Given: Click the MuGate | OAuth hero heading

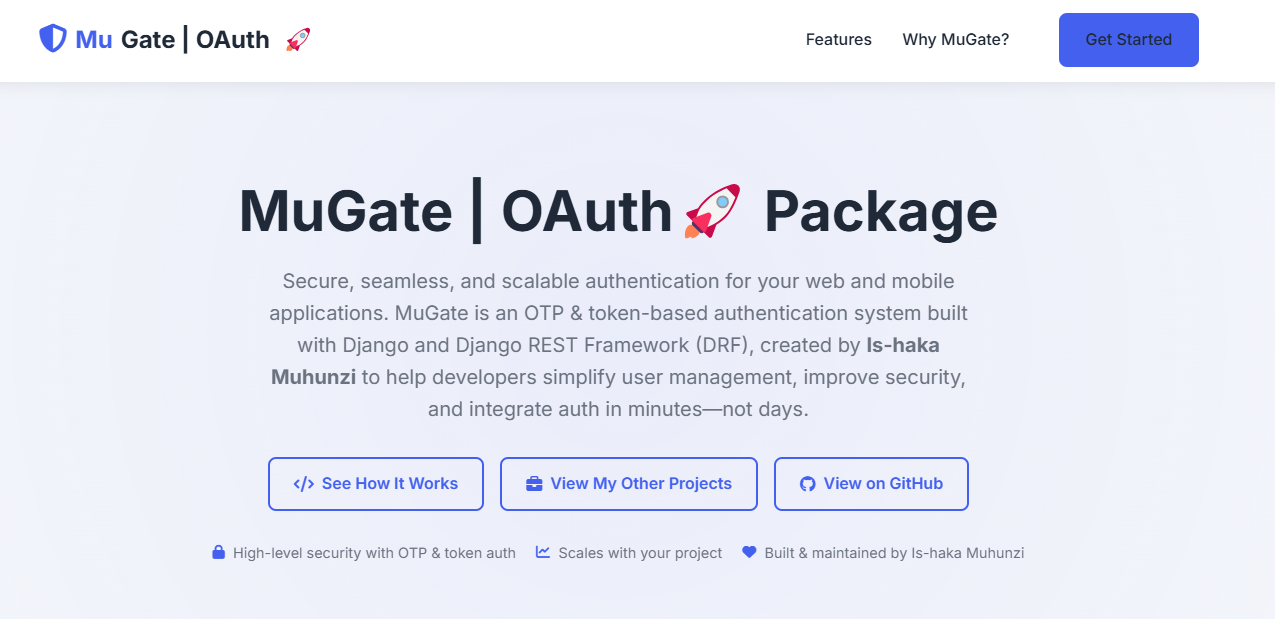Looking at the screenshot, I should point(617,211).
